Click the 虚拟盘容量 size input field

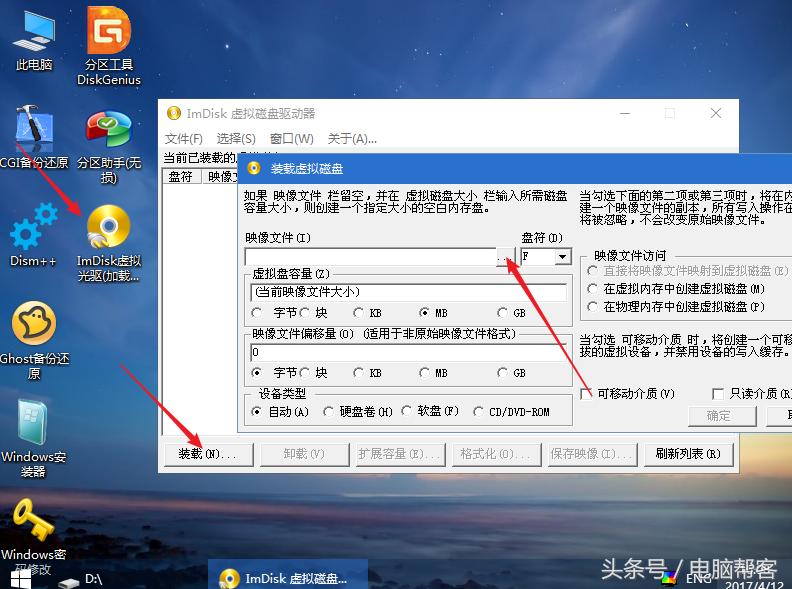408,292
